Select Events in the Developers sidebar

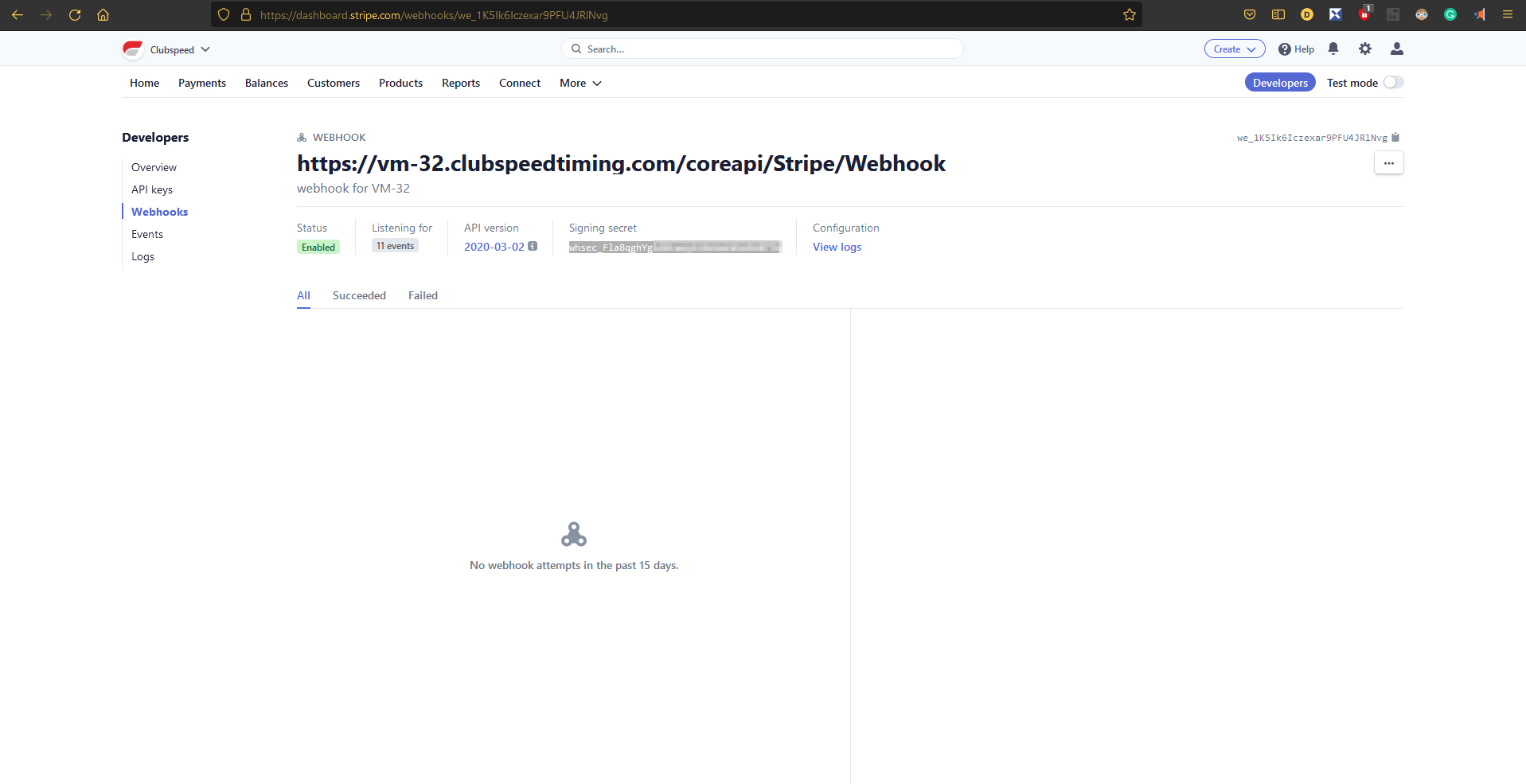click(x=147, y=234)
